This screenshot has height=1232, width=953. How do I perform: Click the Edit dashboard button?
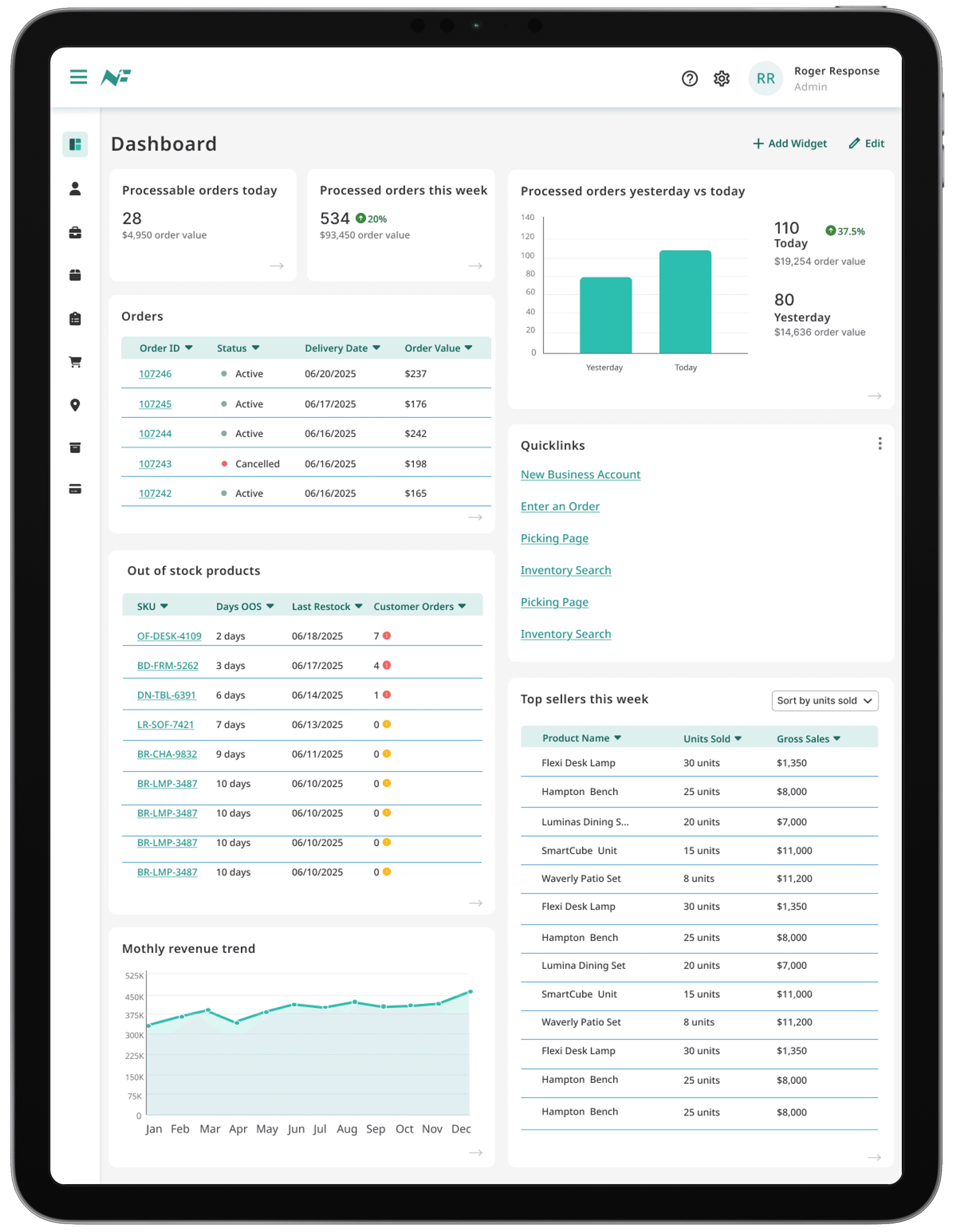867,143
